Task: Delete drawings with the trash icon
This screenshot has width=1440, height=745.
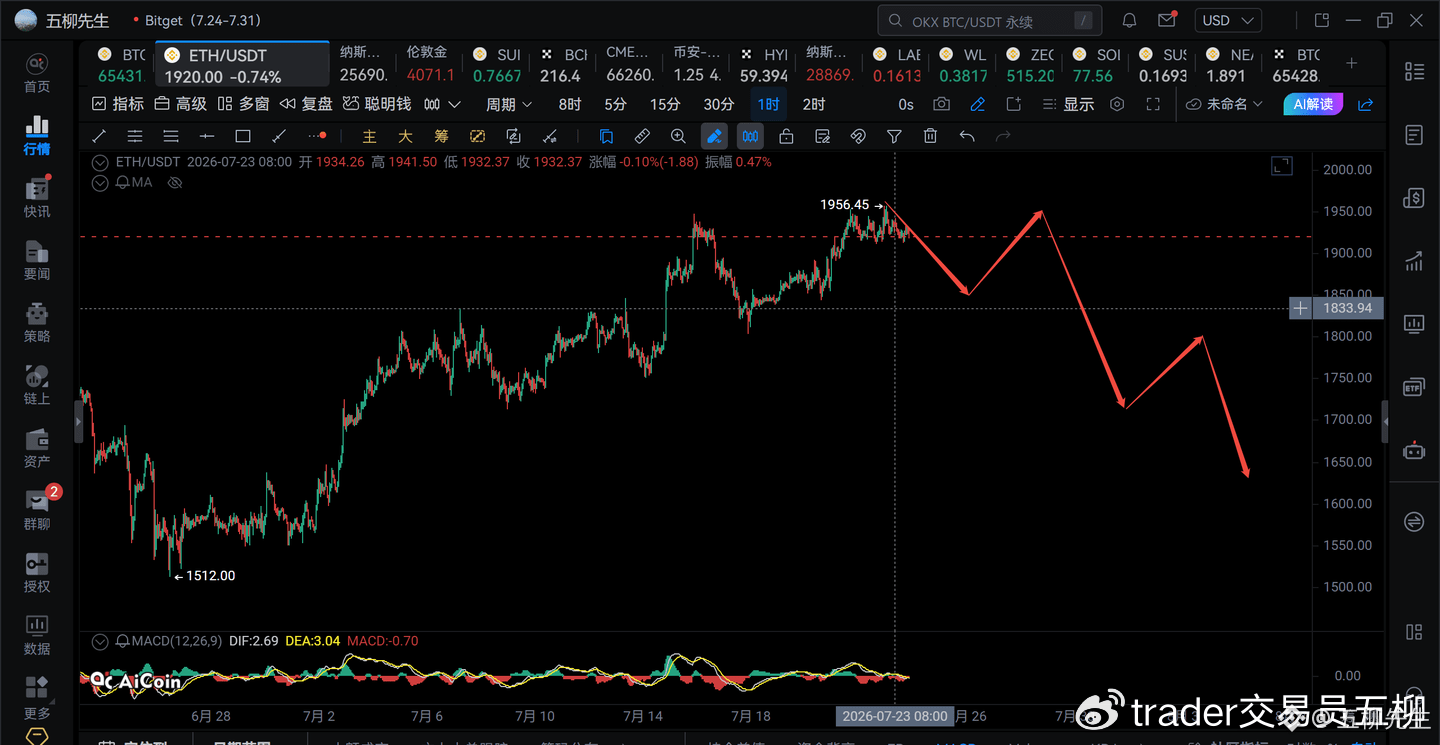Action: [930, 136]
